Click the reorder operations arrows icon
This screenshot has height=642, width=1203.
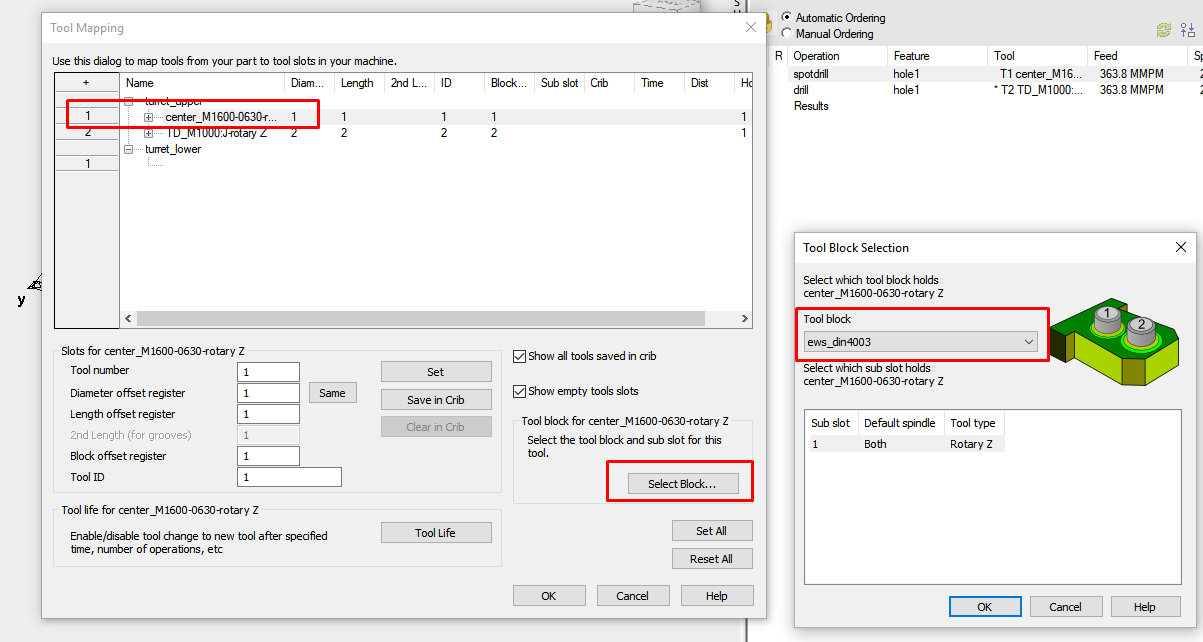pyautogui.click(x=1186, y=28)
